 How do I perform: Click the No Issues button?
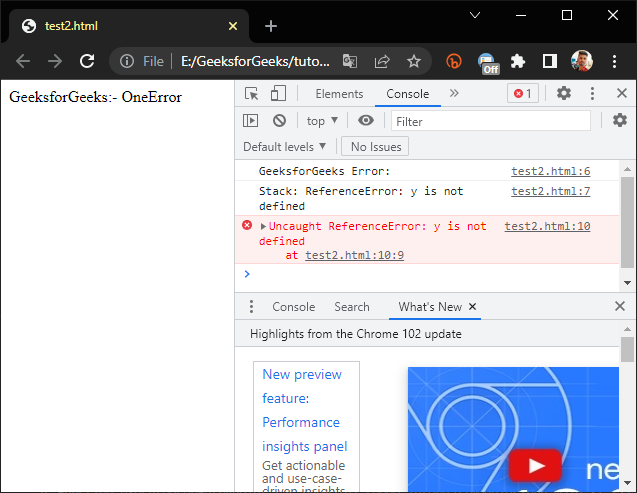pos(375,147)
